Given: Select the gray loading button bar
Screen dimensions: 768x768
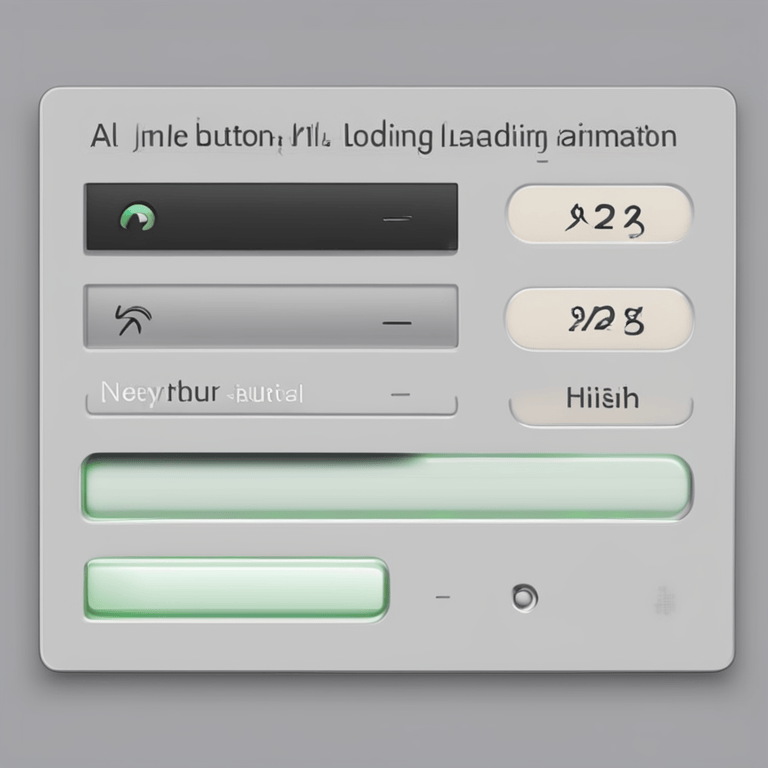Looking at the screenshot, I should click(271, 316).
